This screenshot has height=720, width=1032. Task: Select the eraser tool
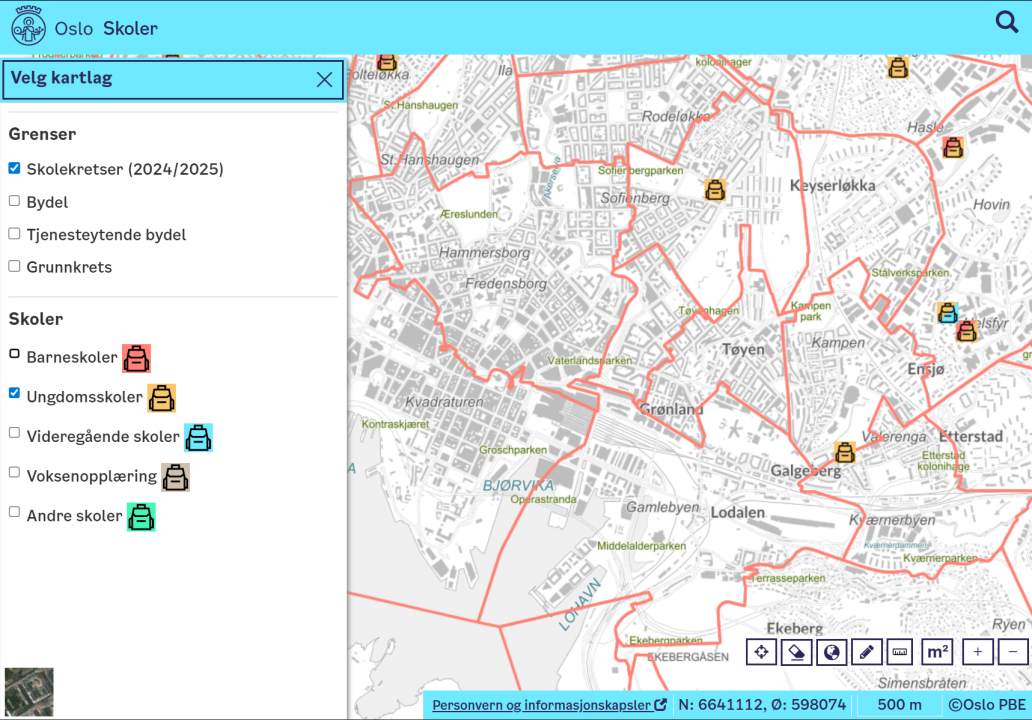click(x=796, y=652)
